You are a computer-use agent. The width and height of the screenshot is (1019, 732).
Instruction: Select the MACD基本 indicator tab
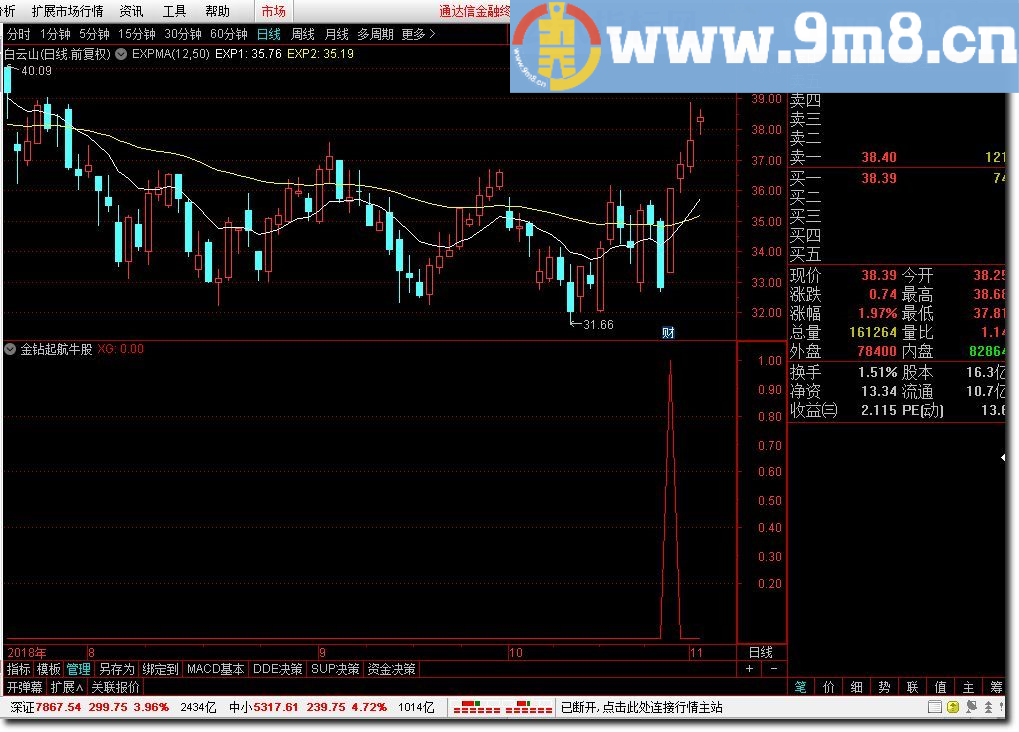point(215,668)
